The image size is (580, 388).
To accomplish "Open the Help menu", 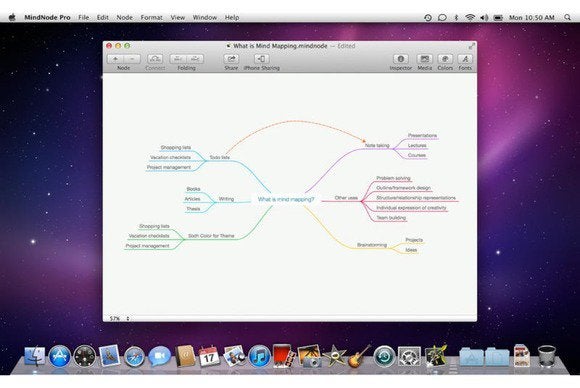I will 232,17.
